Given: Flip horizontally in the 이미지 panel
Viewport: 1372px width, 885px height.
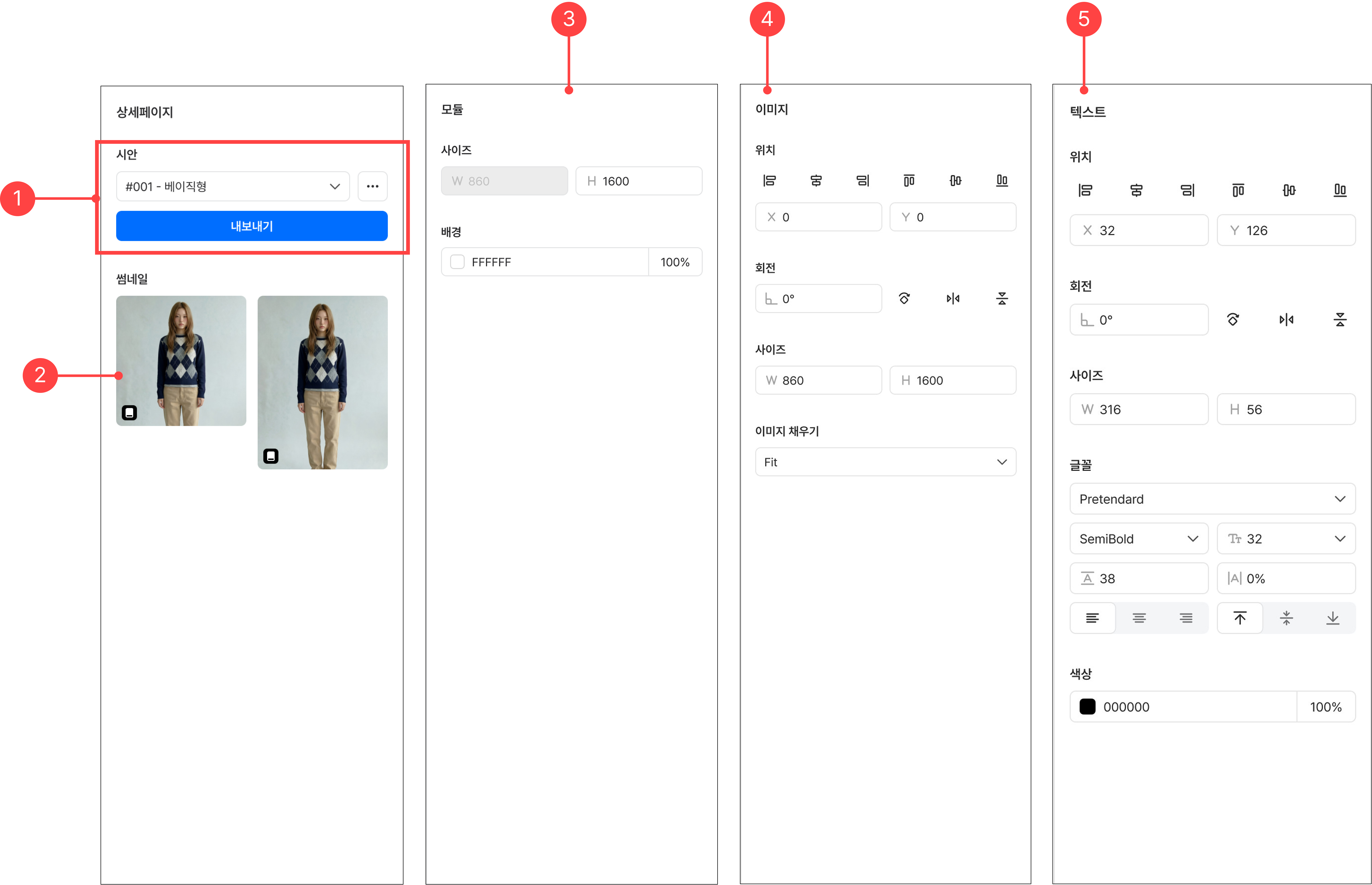Looking at the screenshot, I should 953,298.
